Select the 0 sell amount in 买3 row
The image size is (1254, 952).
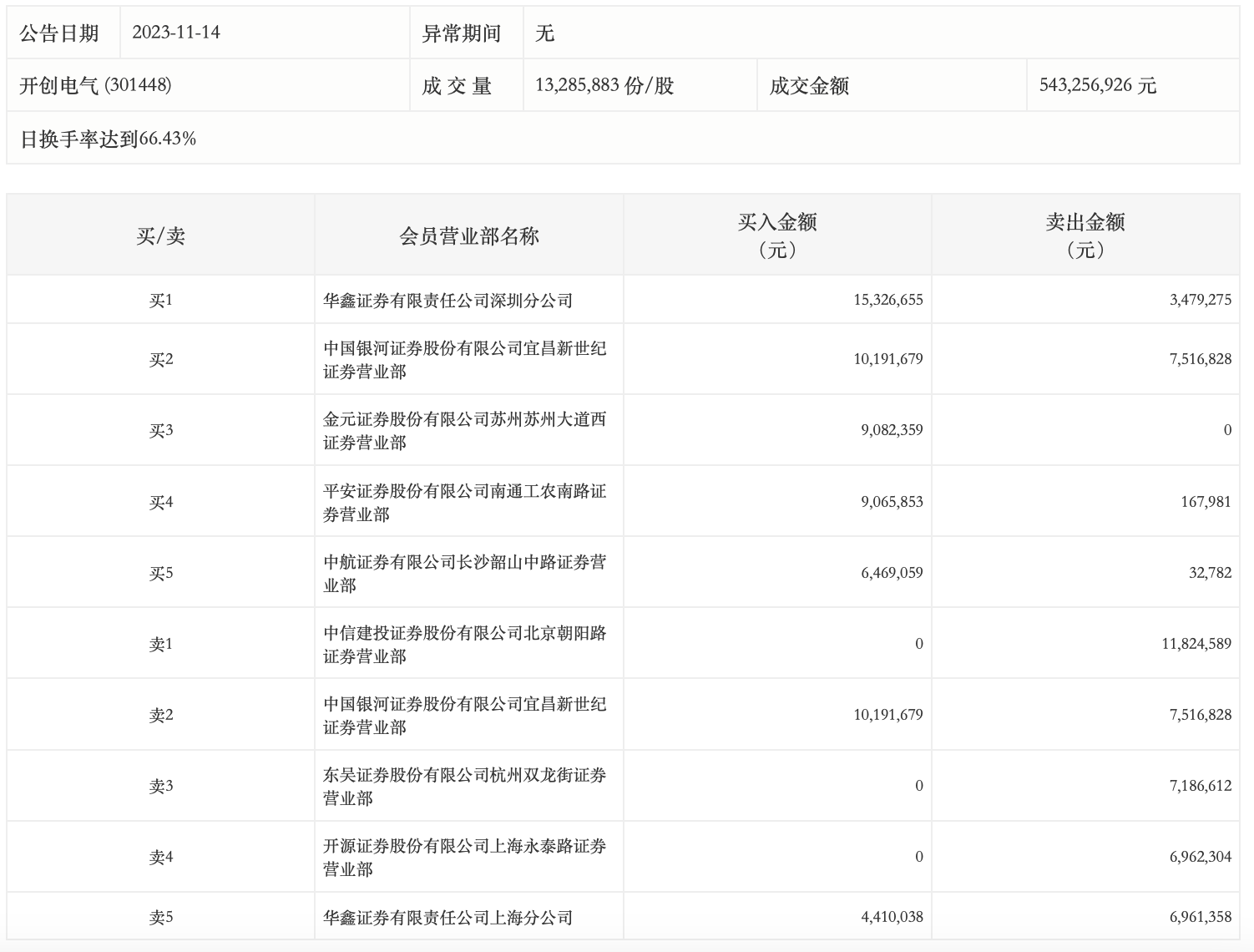(x=1227, y=430)
